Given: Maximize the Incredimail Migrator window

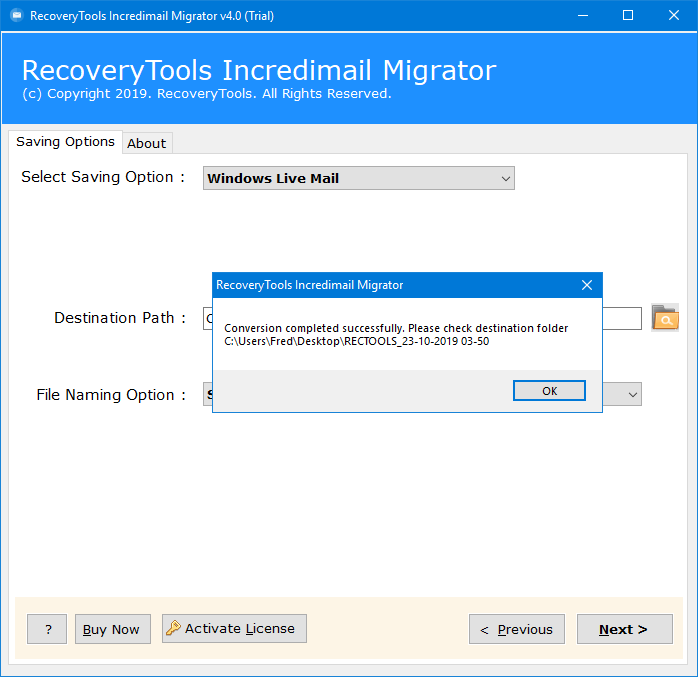Looking at the screenshot, I should pyautogui.click(x=628, y=16).
